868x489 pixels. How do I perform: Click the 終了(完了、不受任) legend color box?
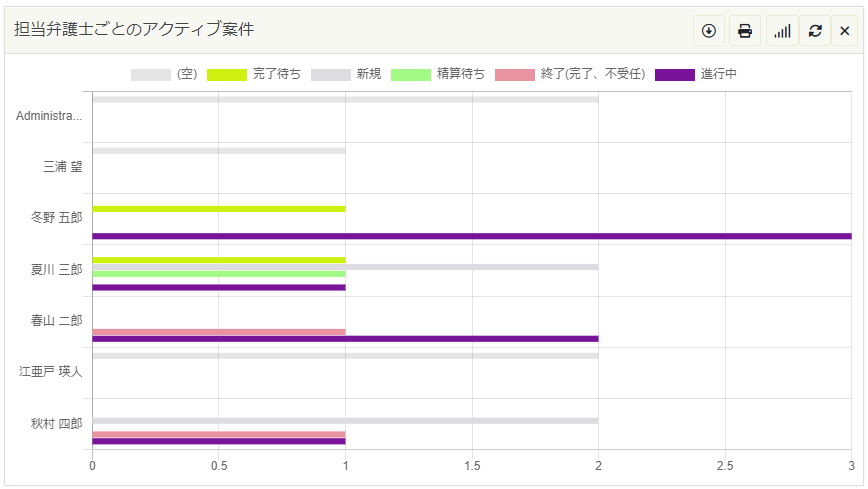[515, 75]
